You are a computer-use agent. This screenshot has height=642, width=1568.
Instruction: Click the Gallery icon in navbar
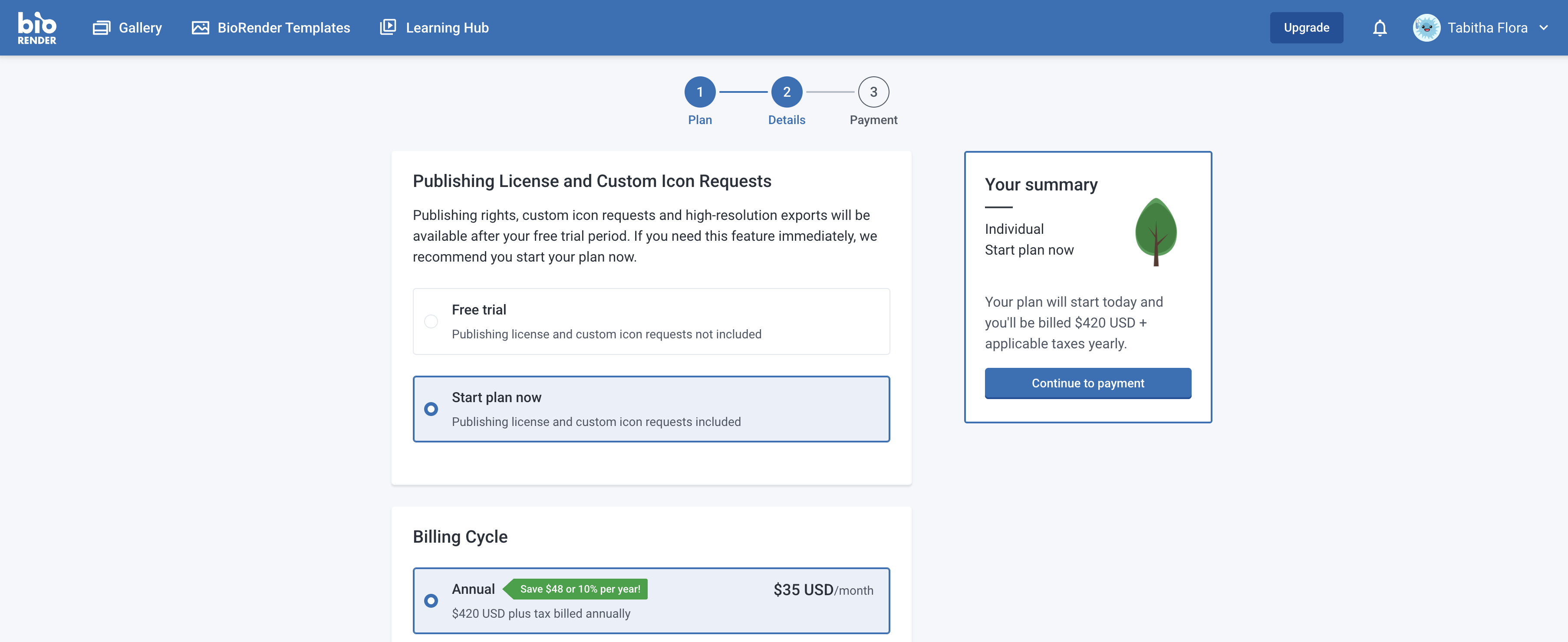point(101,28)
